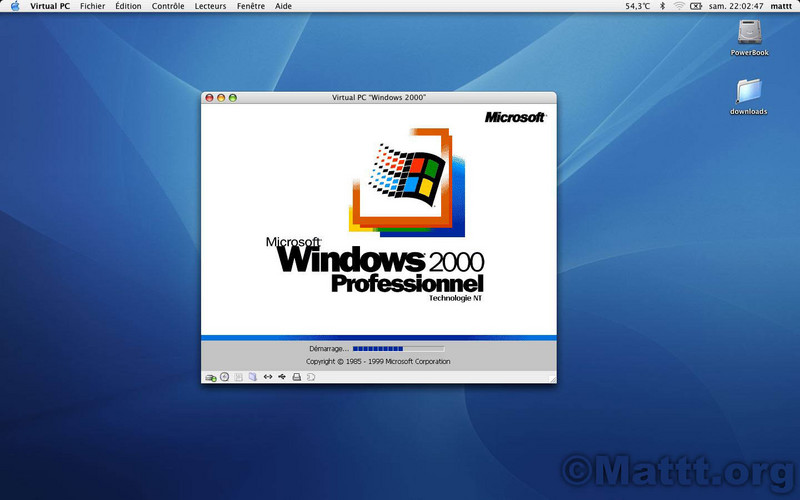Click the Démarrage... label

(x=329, y=349)
